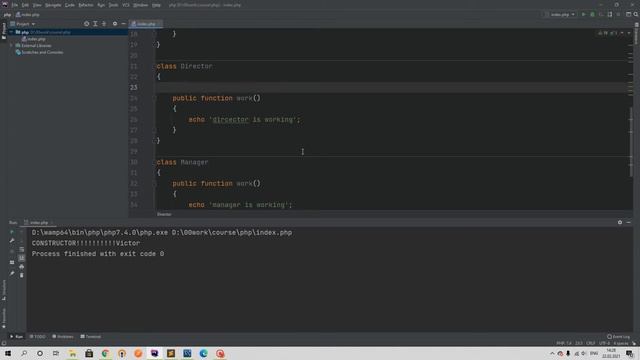Screen dimensions: 640x360
Task: Click the Director breadcrumb below editor
Action: click(164, 214)
